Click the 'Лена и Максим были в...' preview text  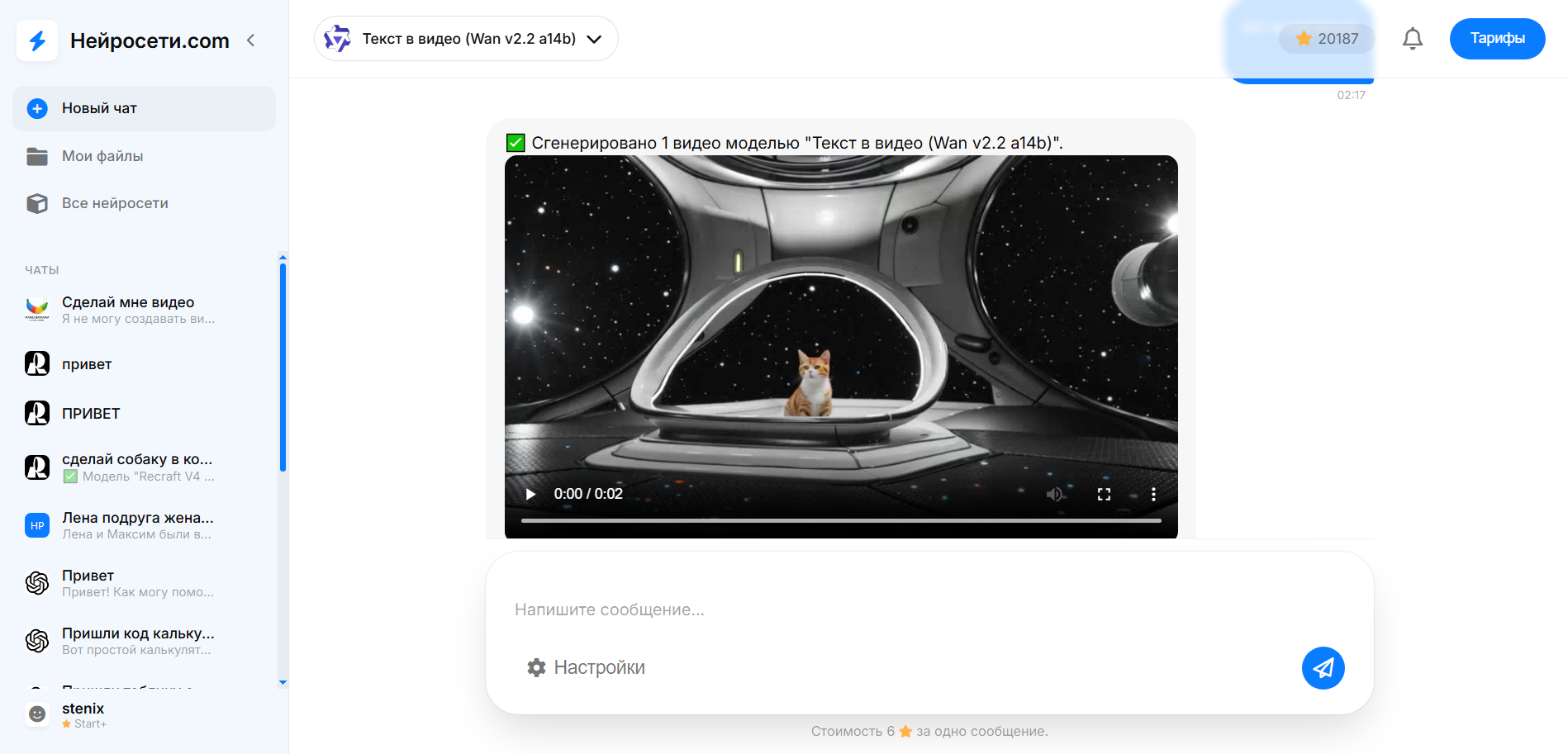(x=136, y=534)
